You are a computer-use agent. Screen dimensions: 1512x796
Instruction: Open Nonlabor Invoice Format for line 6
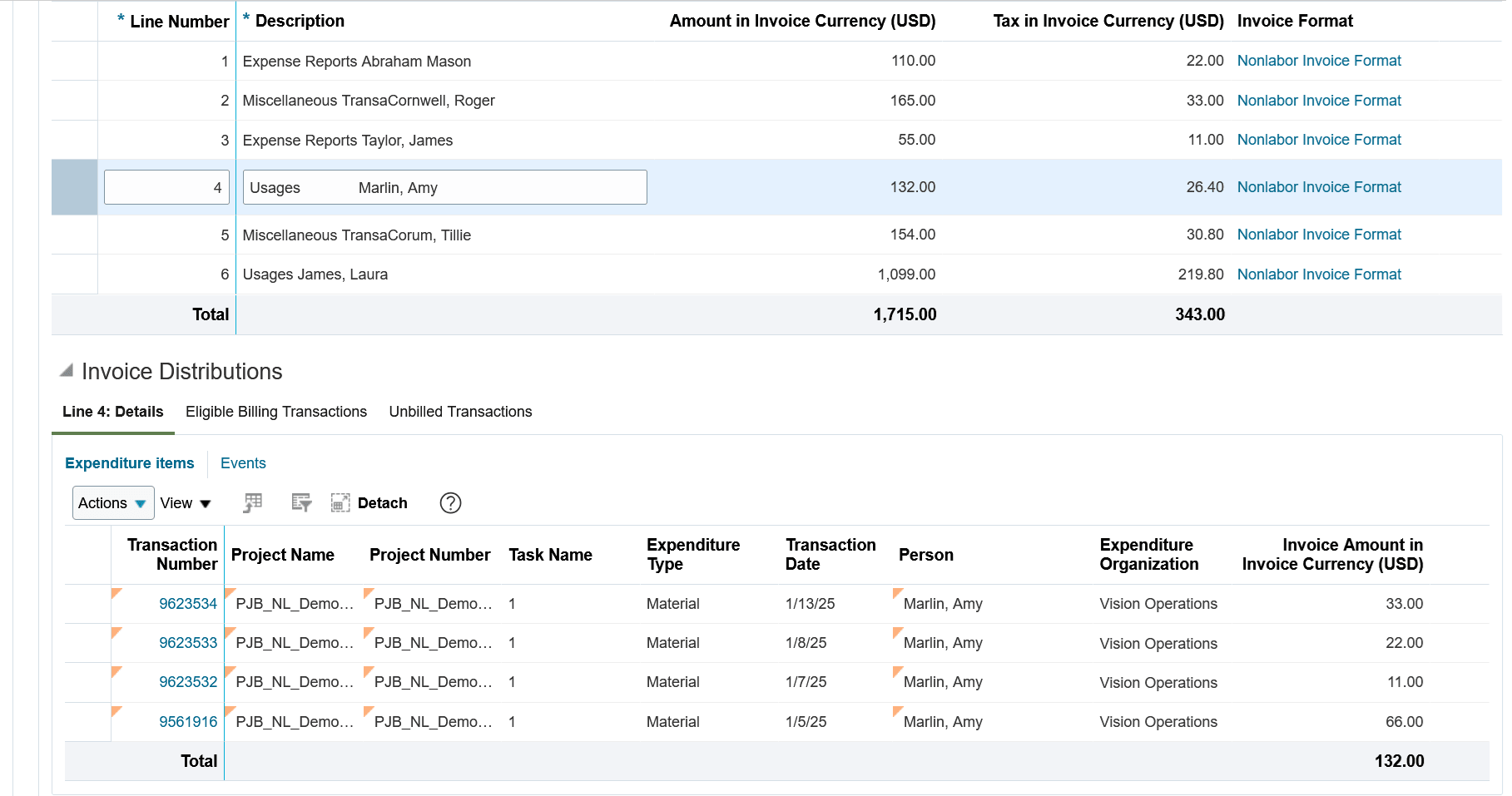(x=1319, y=274)
